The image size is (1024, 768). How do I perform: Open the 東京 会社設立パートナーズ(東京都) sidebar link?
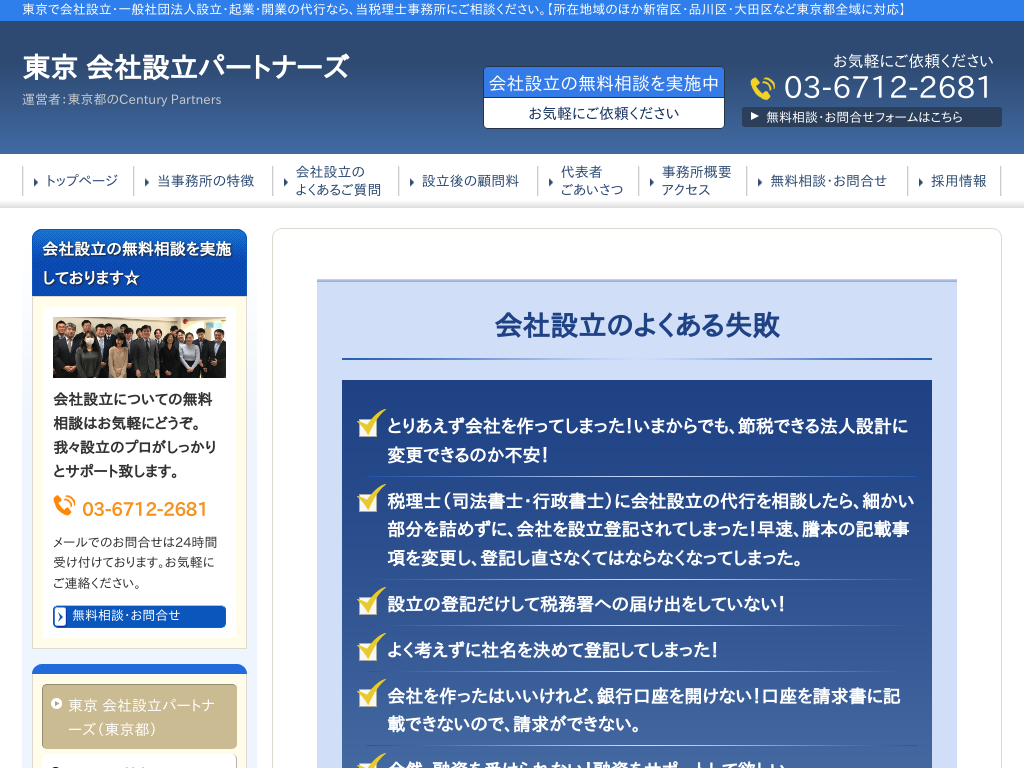(139, 716)
